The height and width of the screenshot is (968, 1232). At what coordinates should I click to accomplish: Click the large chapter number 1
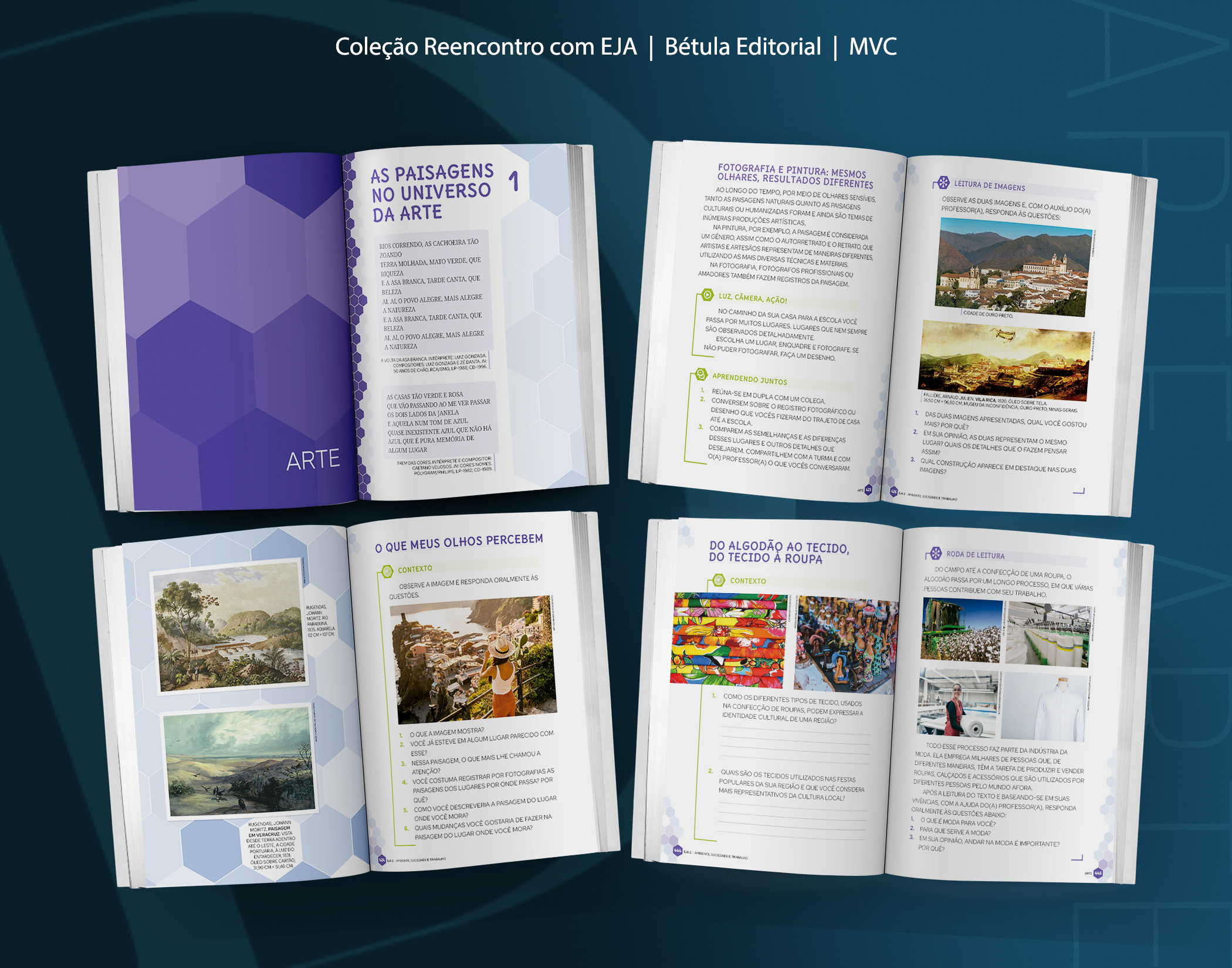coord(514,181)
